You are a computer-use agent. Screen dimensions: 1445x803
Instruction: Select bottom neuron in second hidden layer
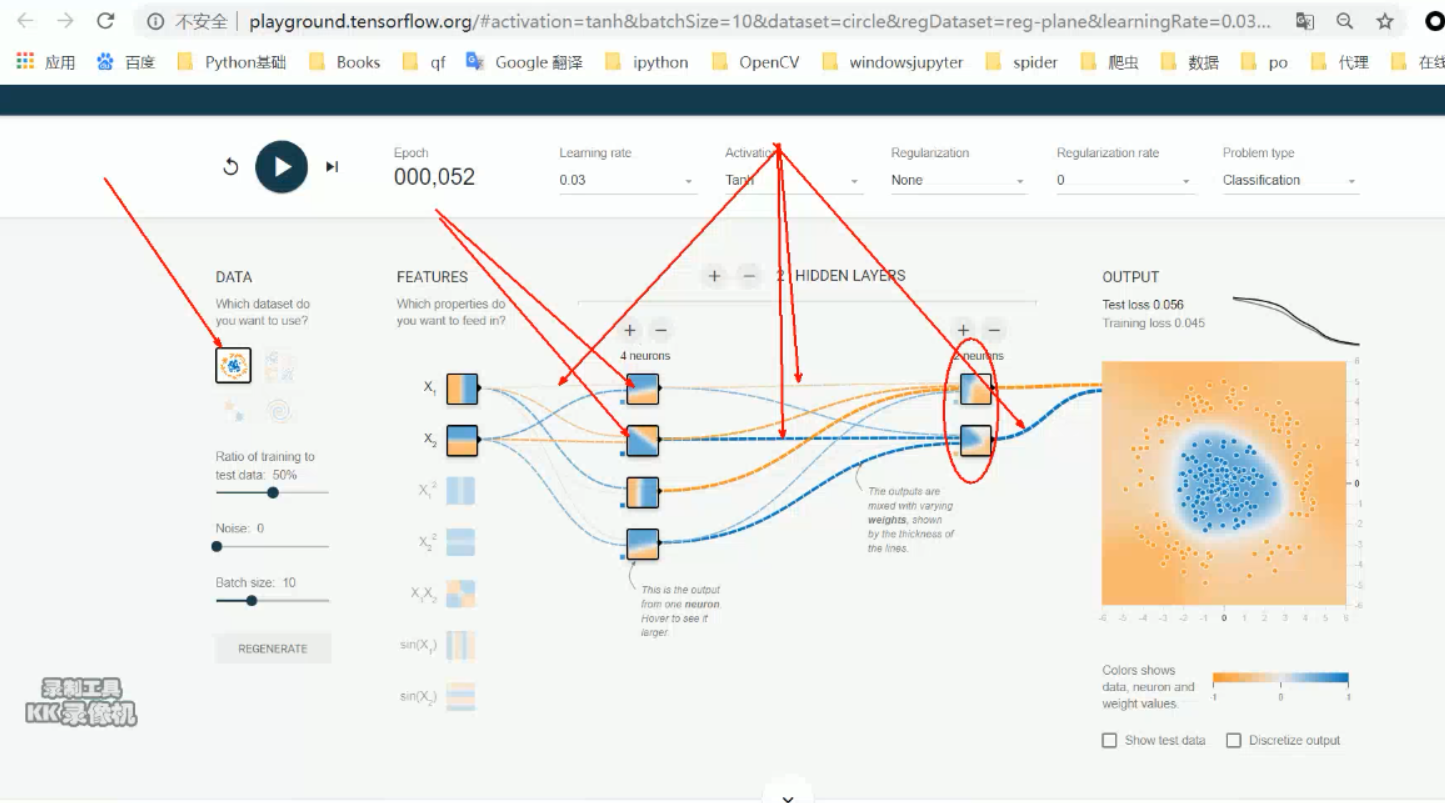click(976, 441)
